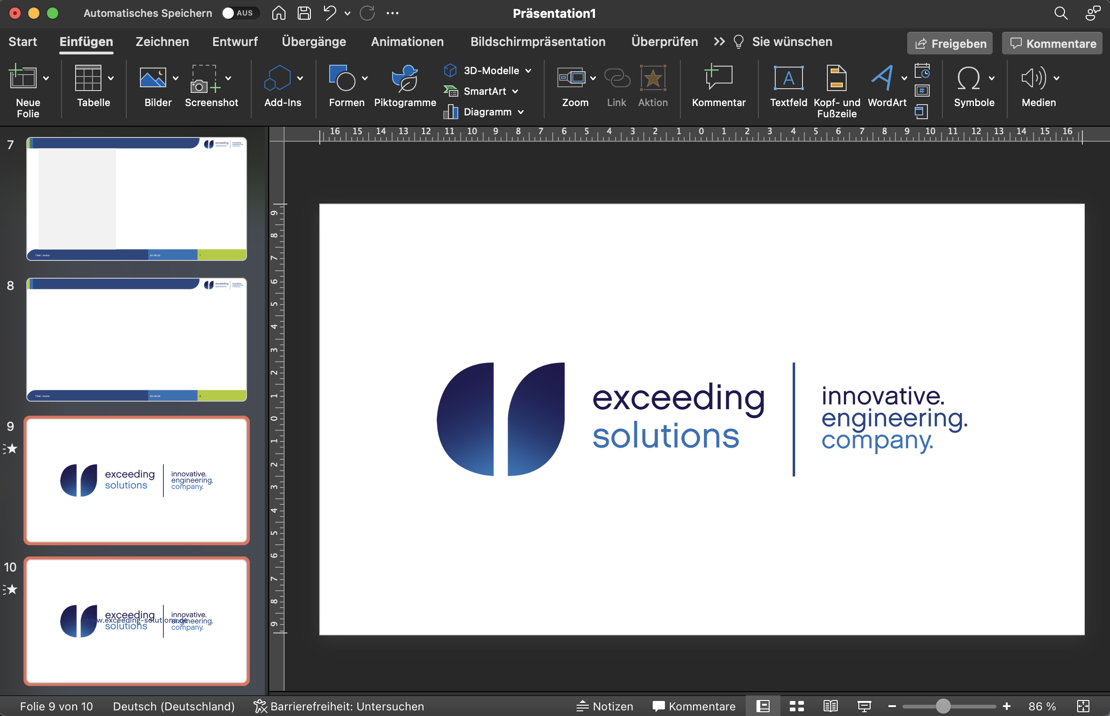This screenshot has height=716, width=1110.
Task: Insert a Kommentar from the ribbon
Action: coord(718,86)
